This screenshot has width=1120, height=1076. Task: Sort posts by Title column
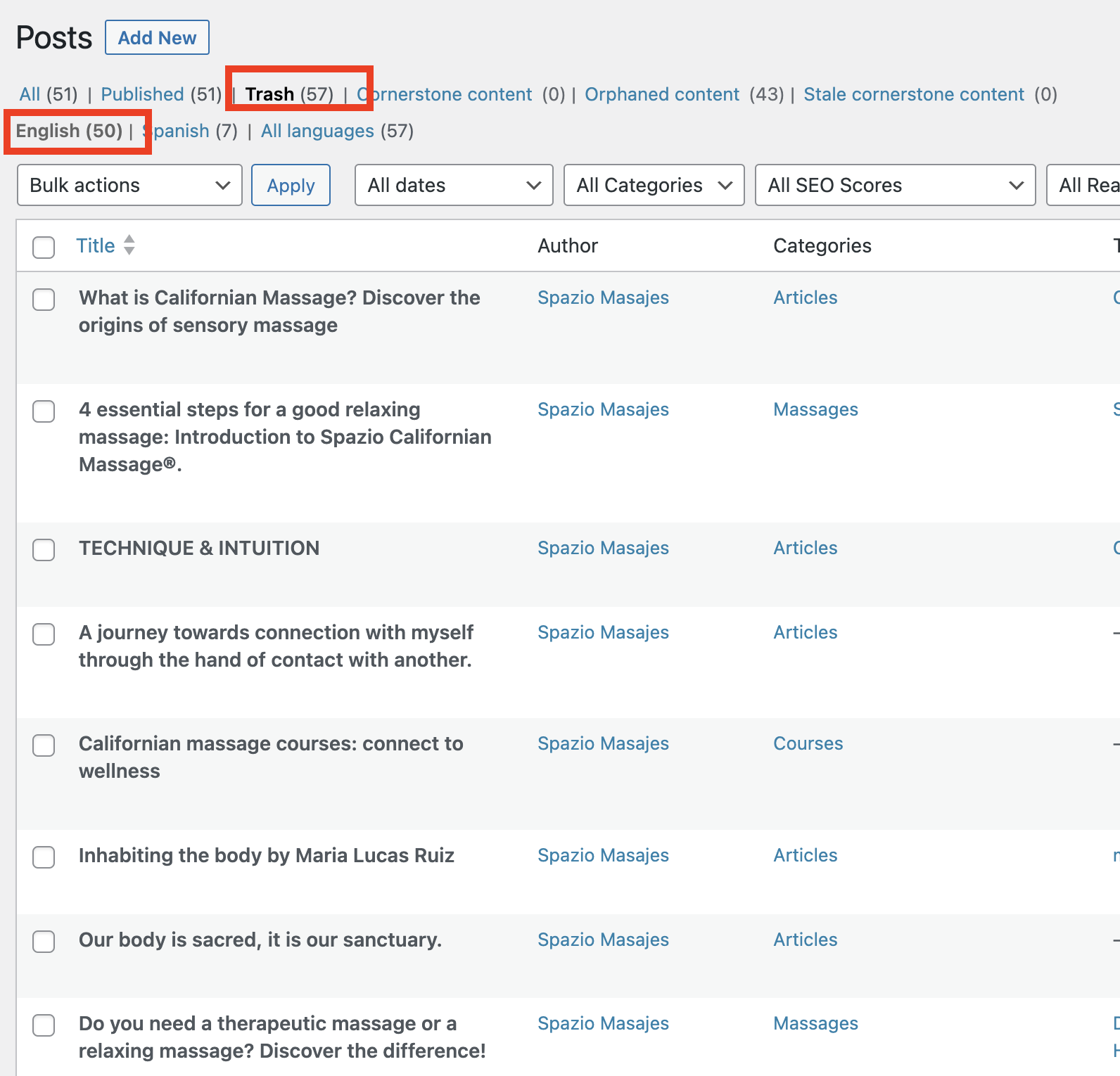(x=96, y=245)
